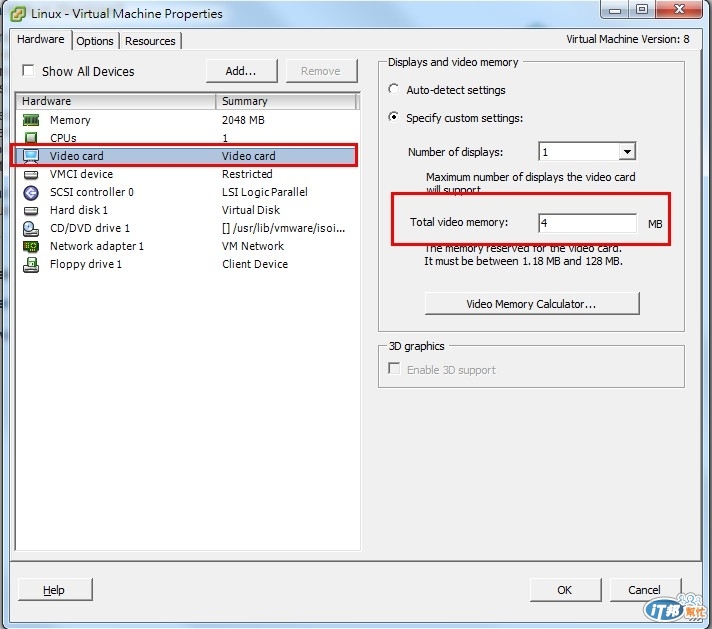Click the Video card monitor icon
The width and height of the screenshot is (712, 629).
(31, 156)
